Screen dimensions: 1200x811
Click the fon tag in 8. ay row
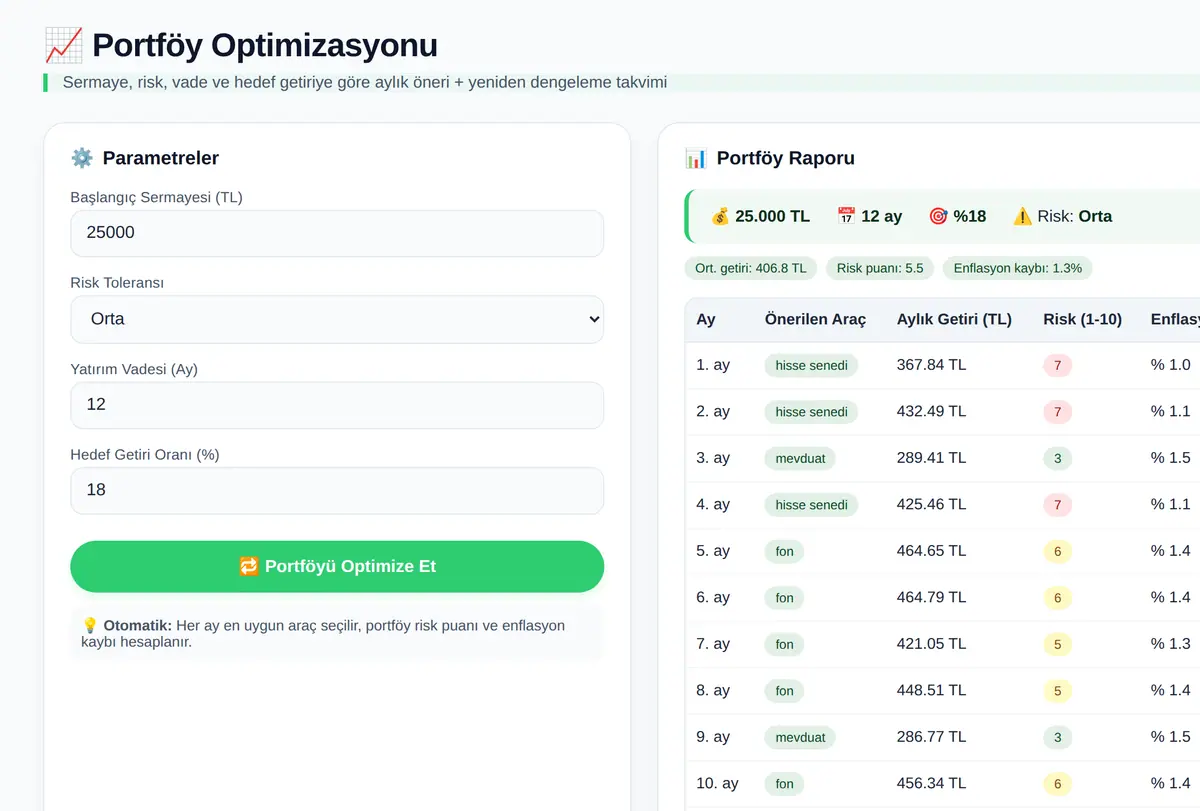click(785, 691)
